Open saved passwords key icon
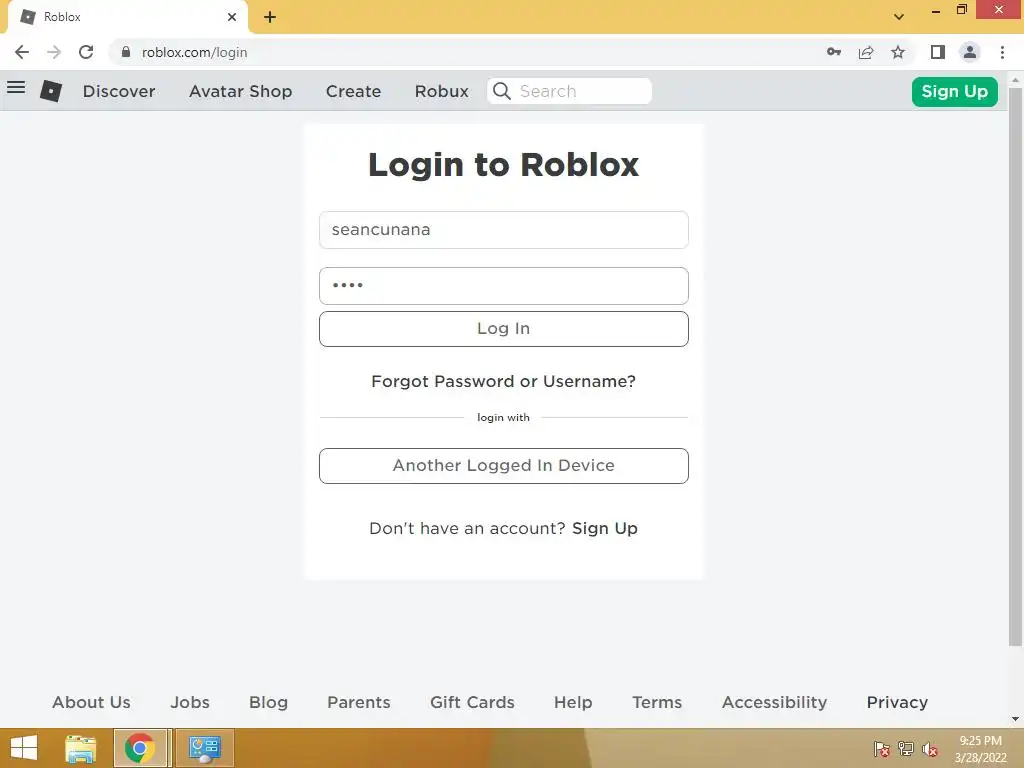The height and width of the screenshot is (768, 1024). [x=834, y=52]
